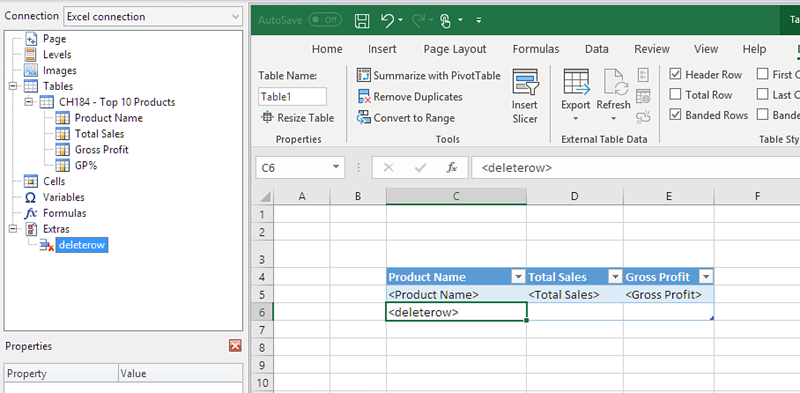Open the Name Box dropdown arrow
The width and height of the screenshot is (800, 393).
(335, 167)
